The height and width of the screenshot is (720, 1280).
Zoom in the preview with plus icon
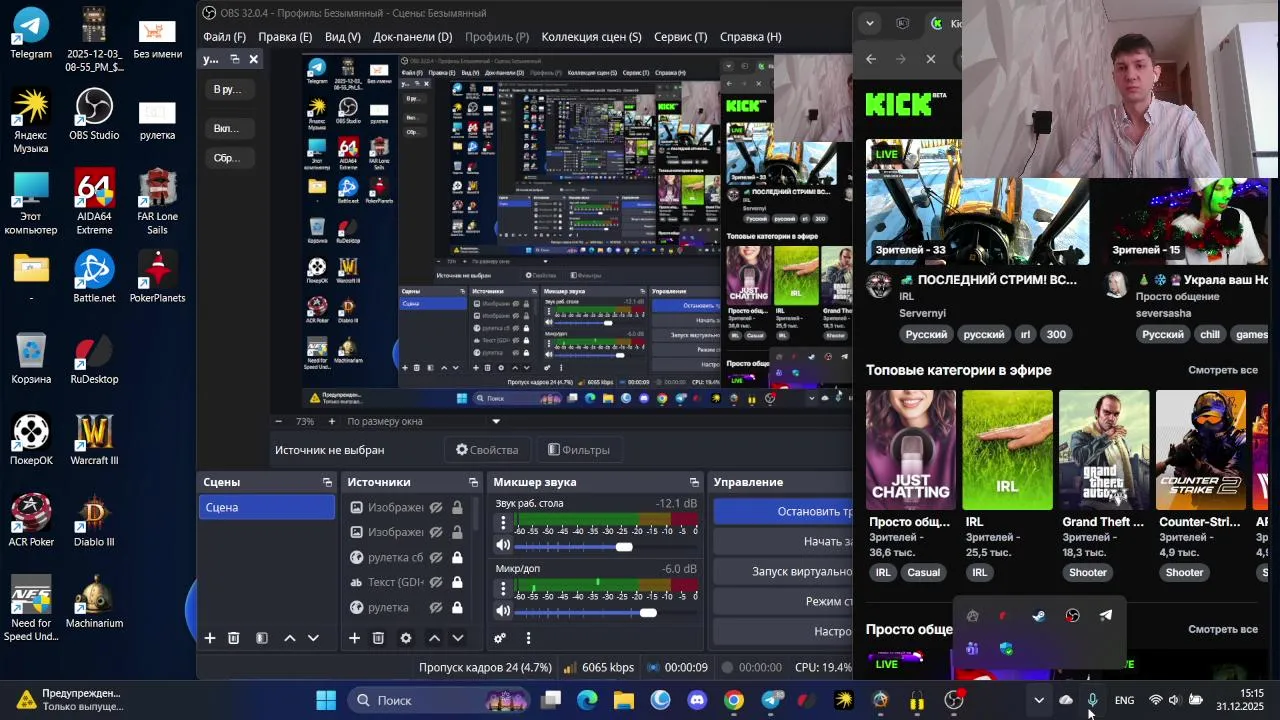331,421
